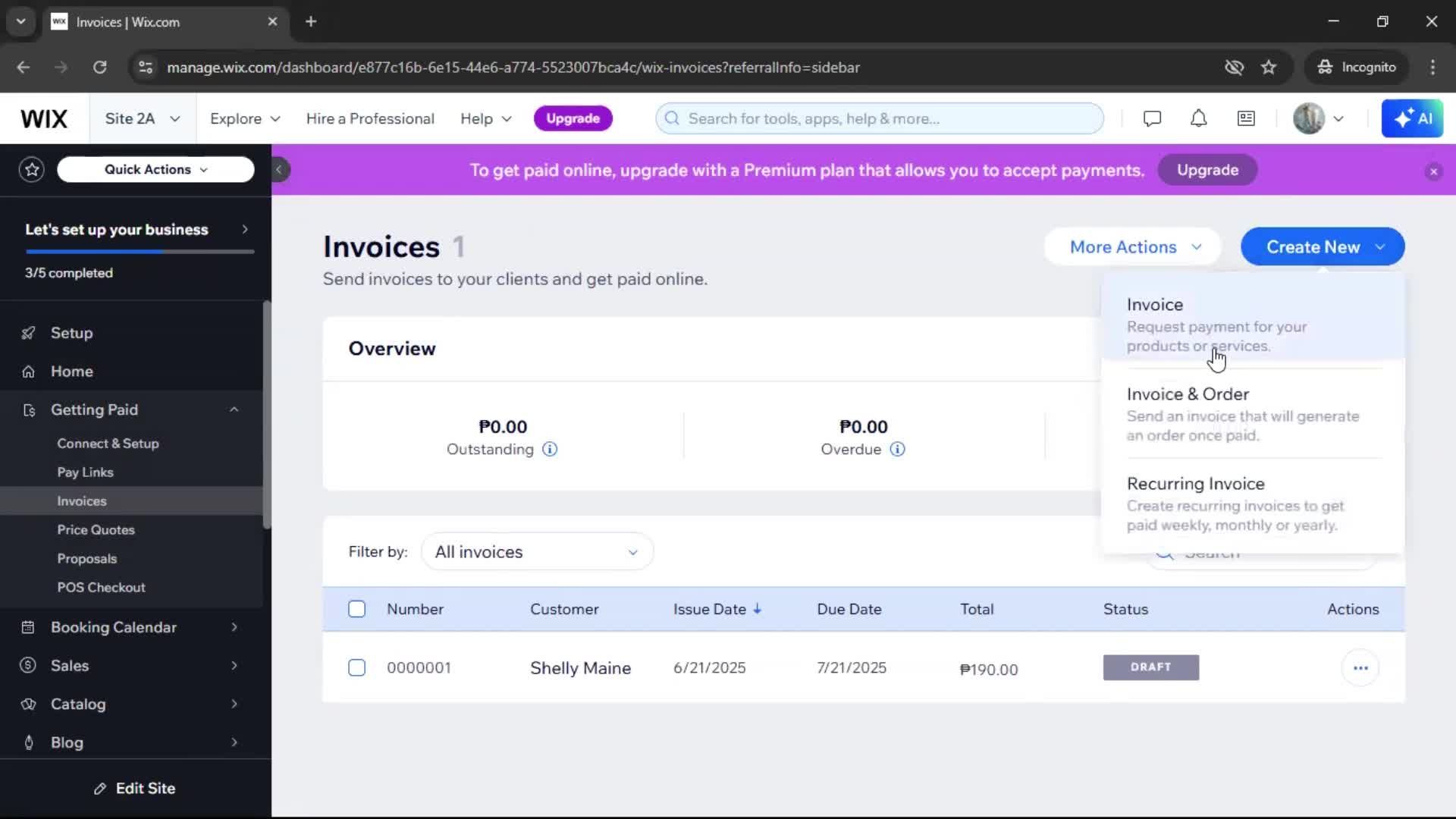
Task: Click Upgrade in the purple banner
Action: coord(1207,171)
